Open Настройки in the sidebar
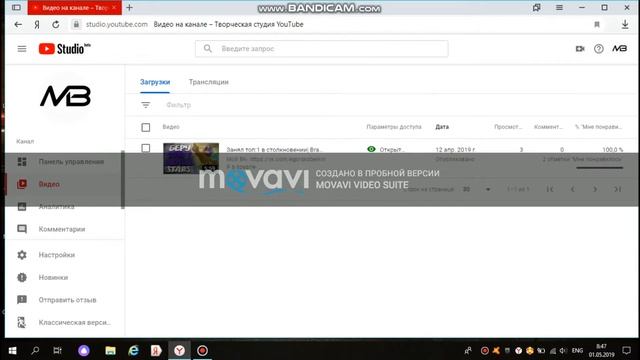 point(63,255)
